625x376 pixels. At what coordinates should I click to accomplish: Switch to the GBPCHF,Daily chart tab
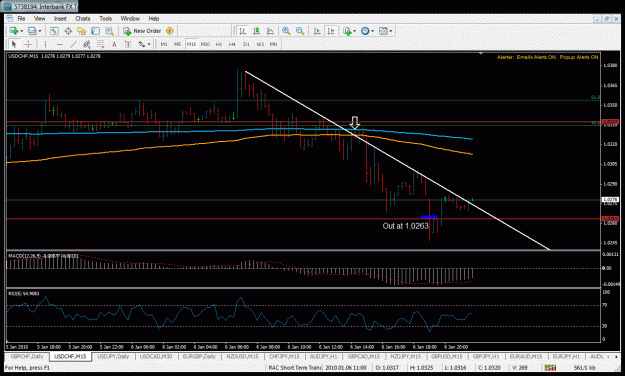coord(27,356)
